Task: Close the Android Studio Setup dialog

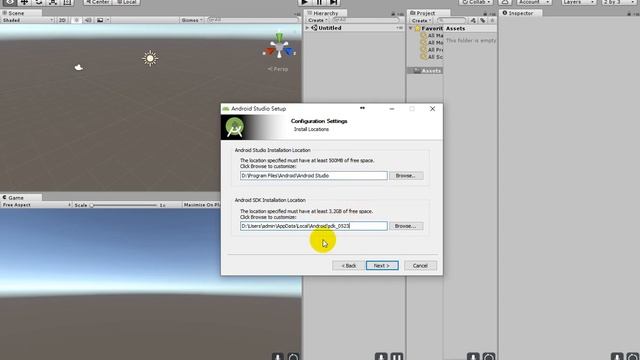Action: [432, 109]
